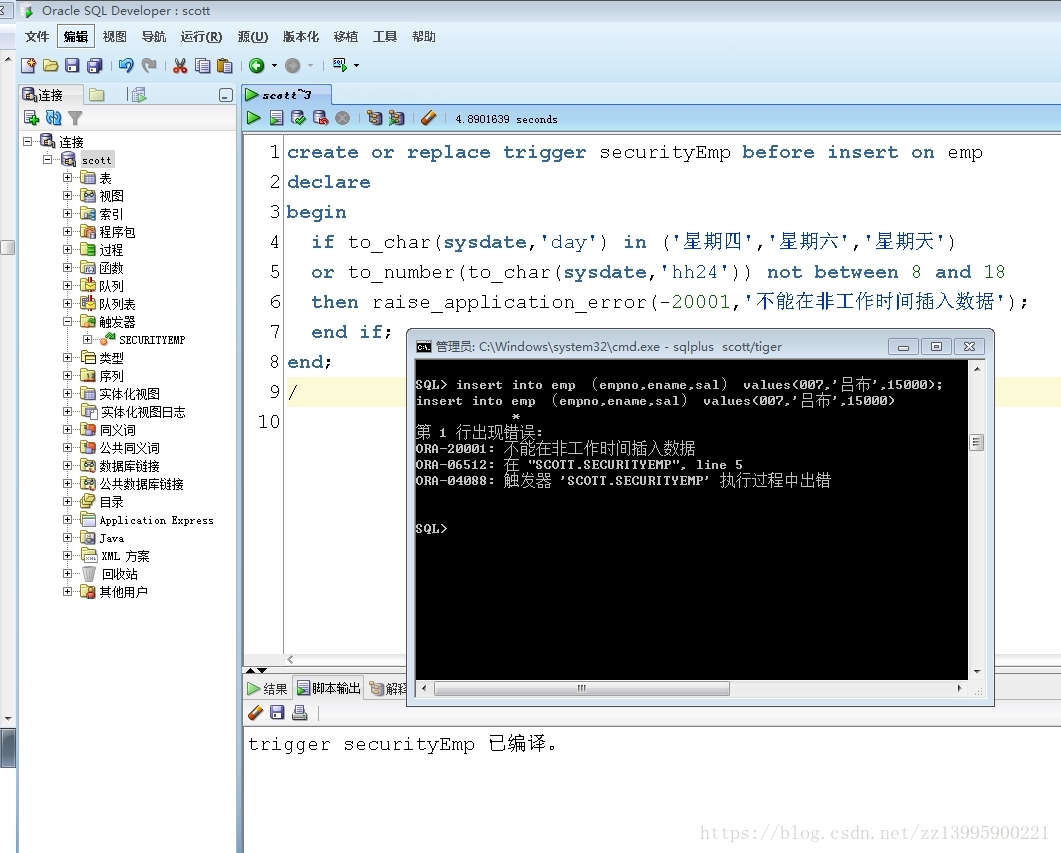
Task: Expand the 序列 tree node
Action: 67,375
